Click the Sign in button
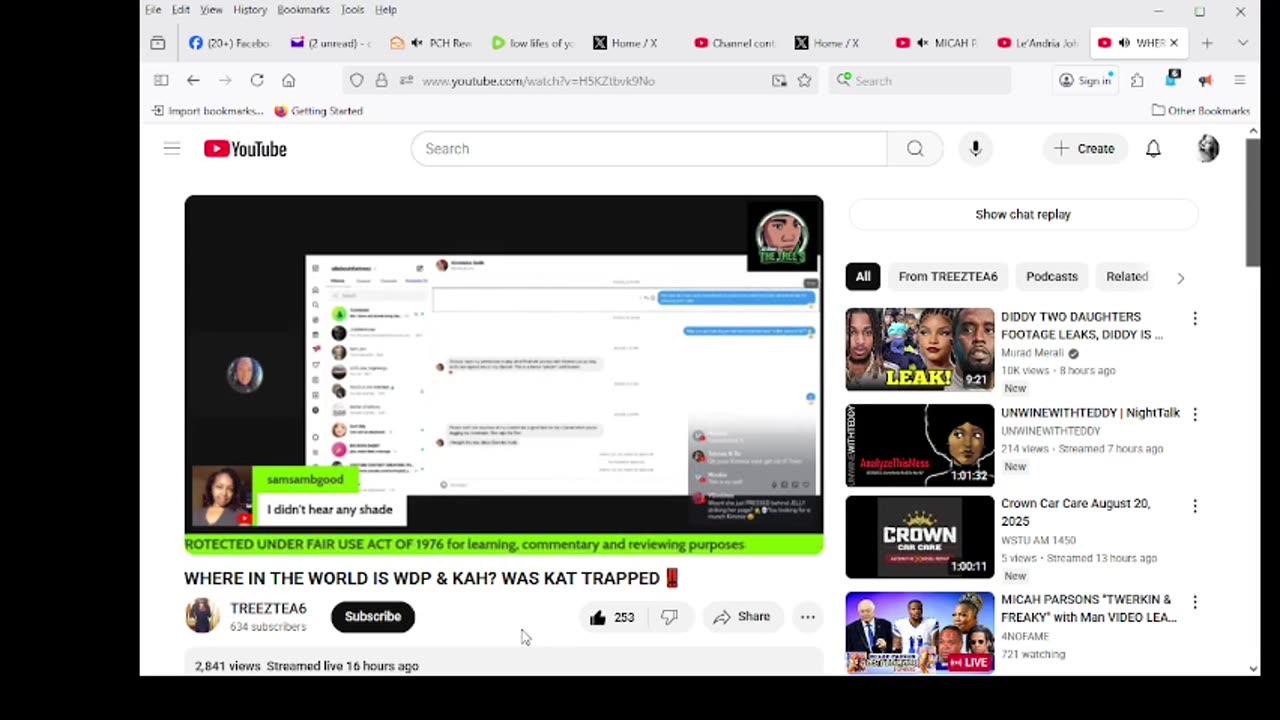1280x720 pixels. coord(1086,80)
